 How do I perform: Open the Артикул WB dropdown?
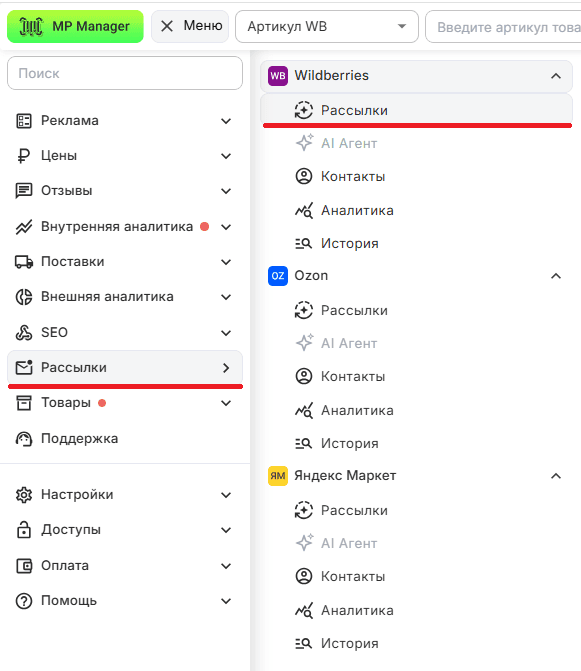tap(326, 27)
